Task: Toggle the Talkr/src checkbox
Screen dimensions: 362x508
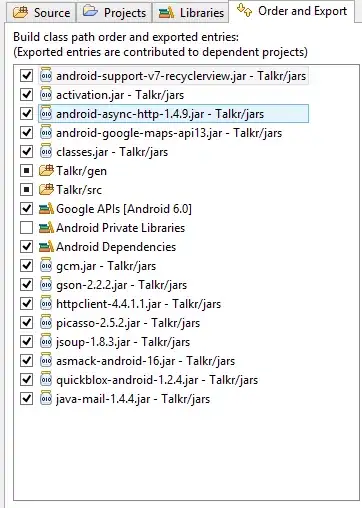Action: click(26, 190)
